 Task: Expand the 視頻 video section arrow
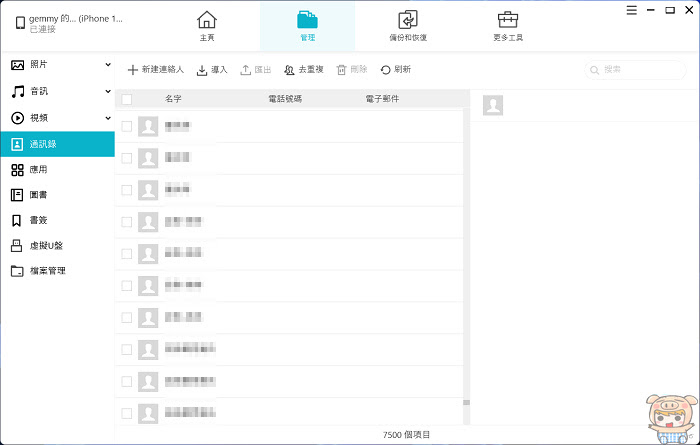pyautogui.click(x=108, y=118)
